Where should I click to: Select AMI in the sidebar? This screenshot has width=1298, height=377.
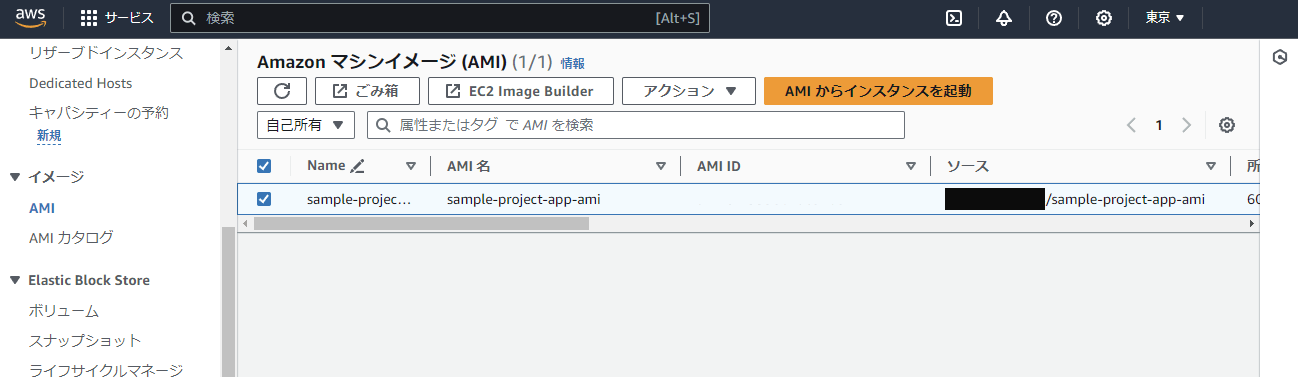[42, 208]
